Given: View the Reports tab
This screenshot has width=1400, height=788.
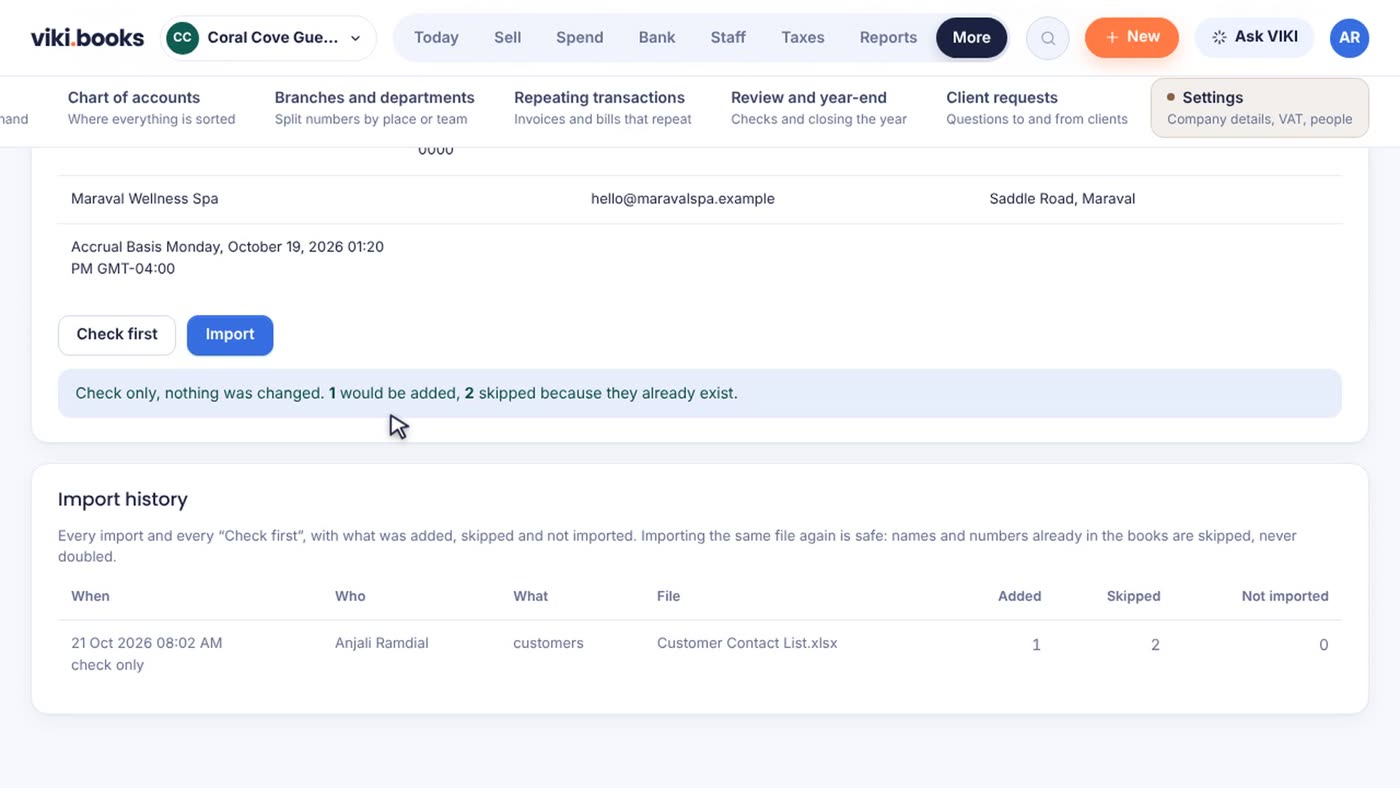Looking at the screenshot, I should click(888, 38).
